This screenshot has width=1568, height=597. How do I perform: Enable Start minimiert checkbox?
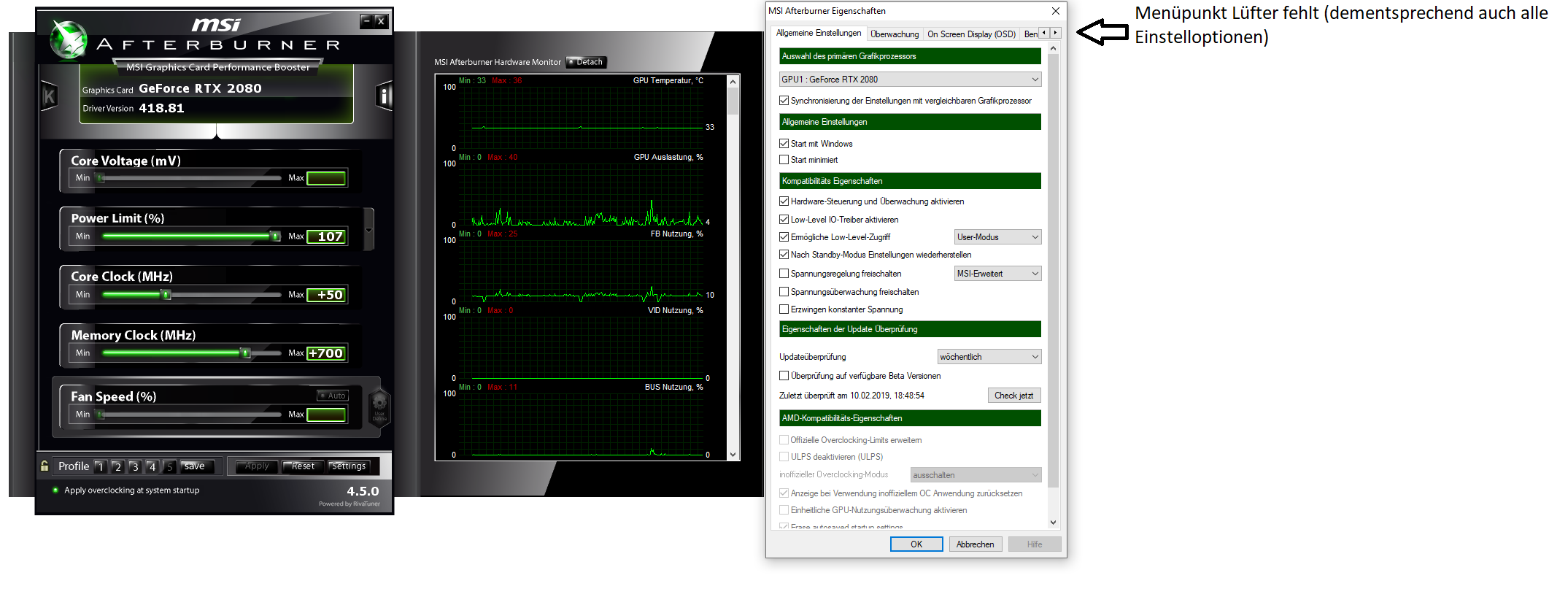784,160
